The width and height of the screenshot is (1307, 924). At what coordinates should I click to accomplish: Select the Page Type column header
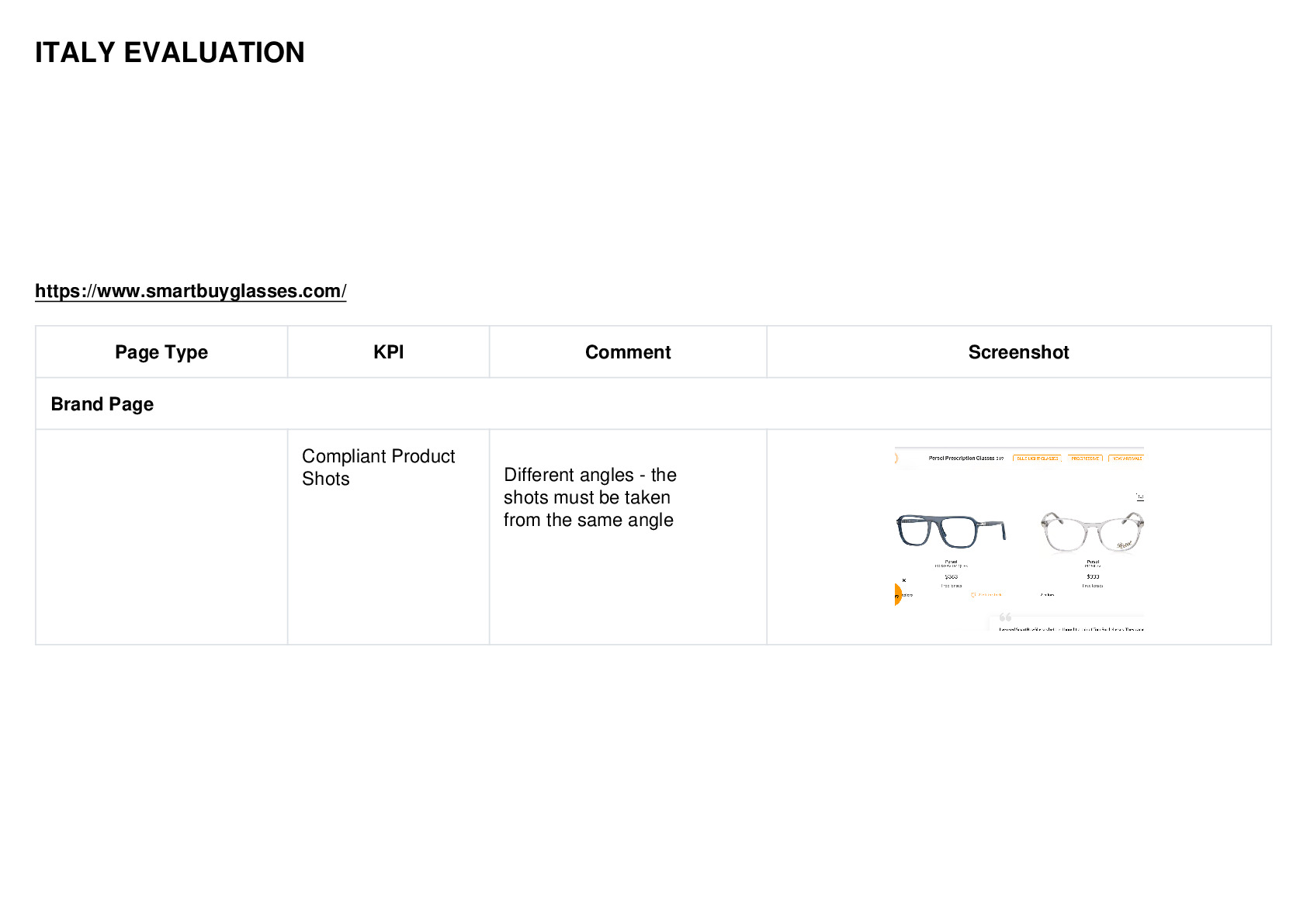coord(161,352)
